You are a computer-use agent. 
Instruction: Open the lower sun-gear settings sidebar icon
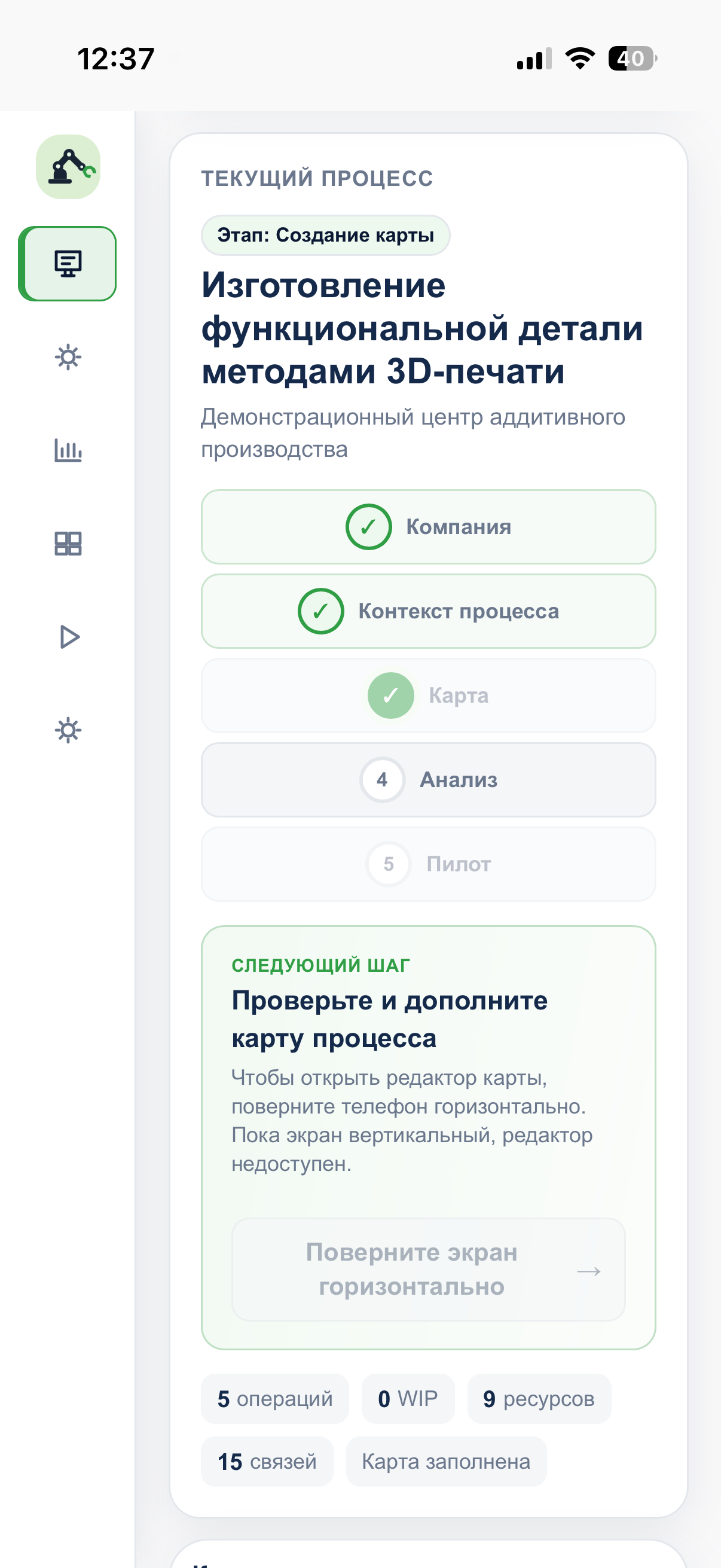68,730
